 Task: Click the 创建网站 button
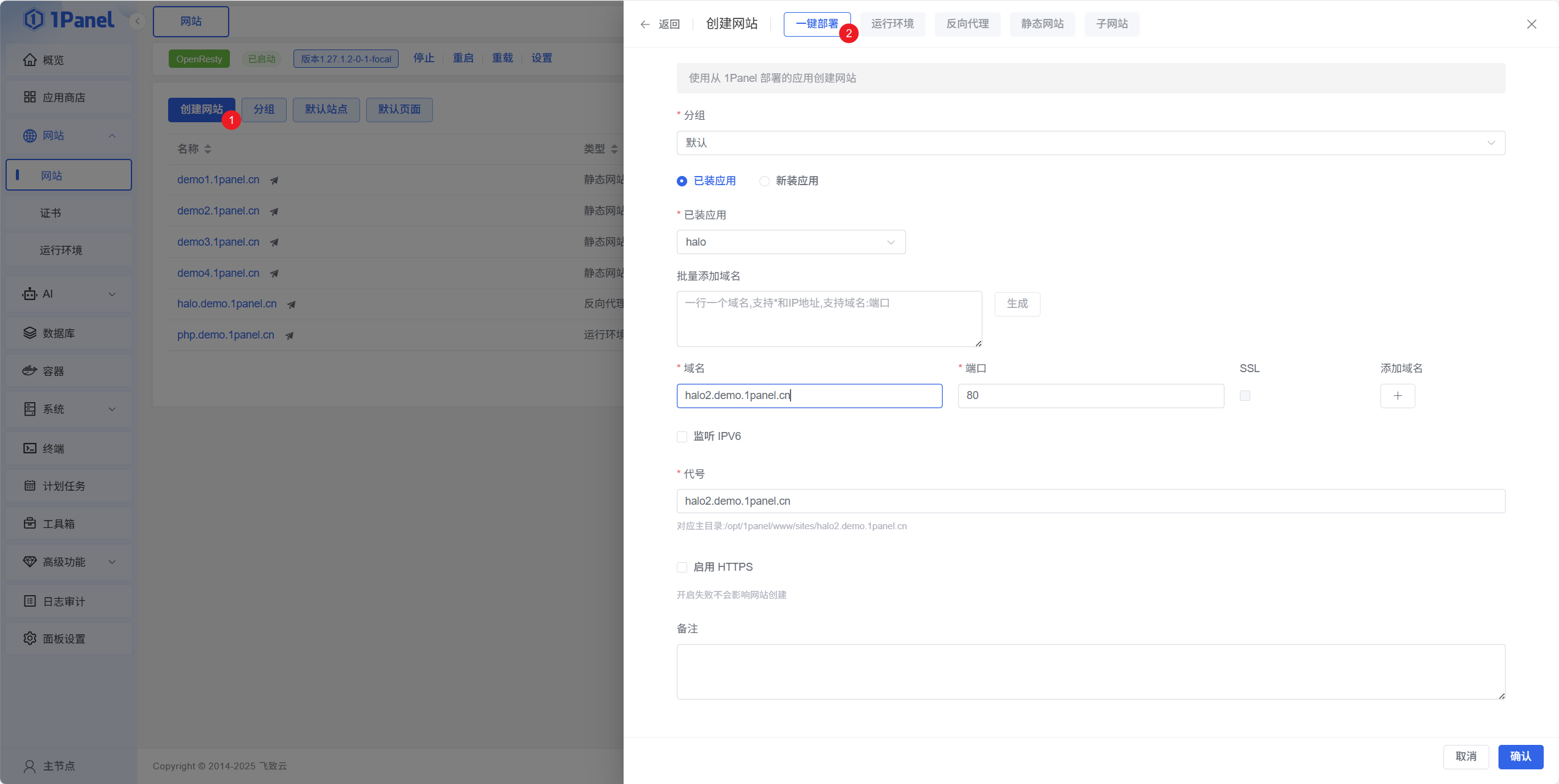click(201, 109)
